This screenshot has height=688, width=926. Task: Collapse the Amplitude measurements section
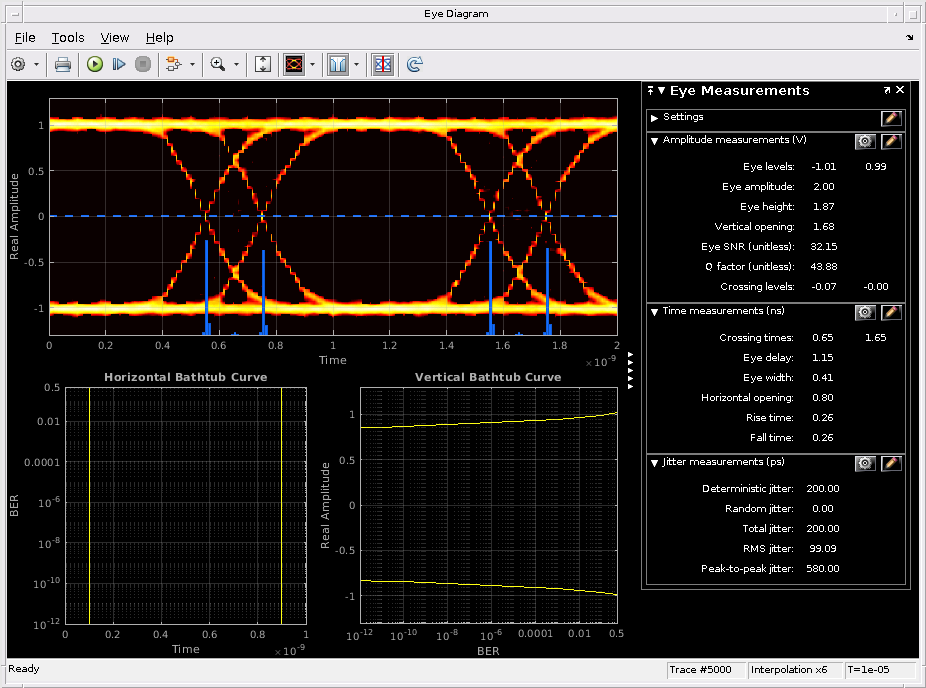pyautogui.click(x=654, y=141)
